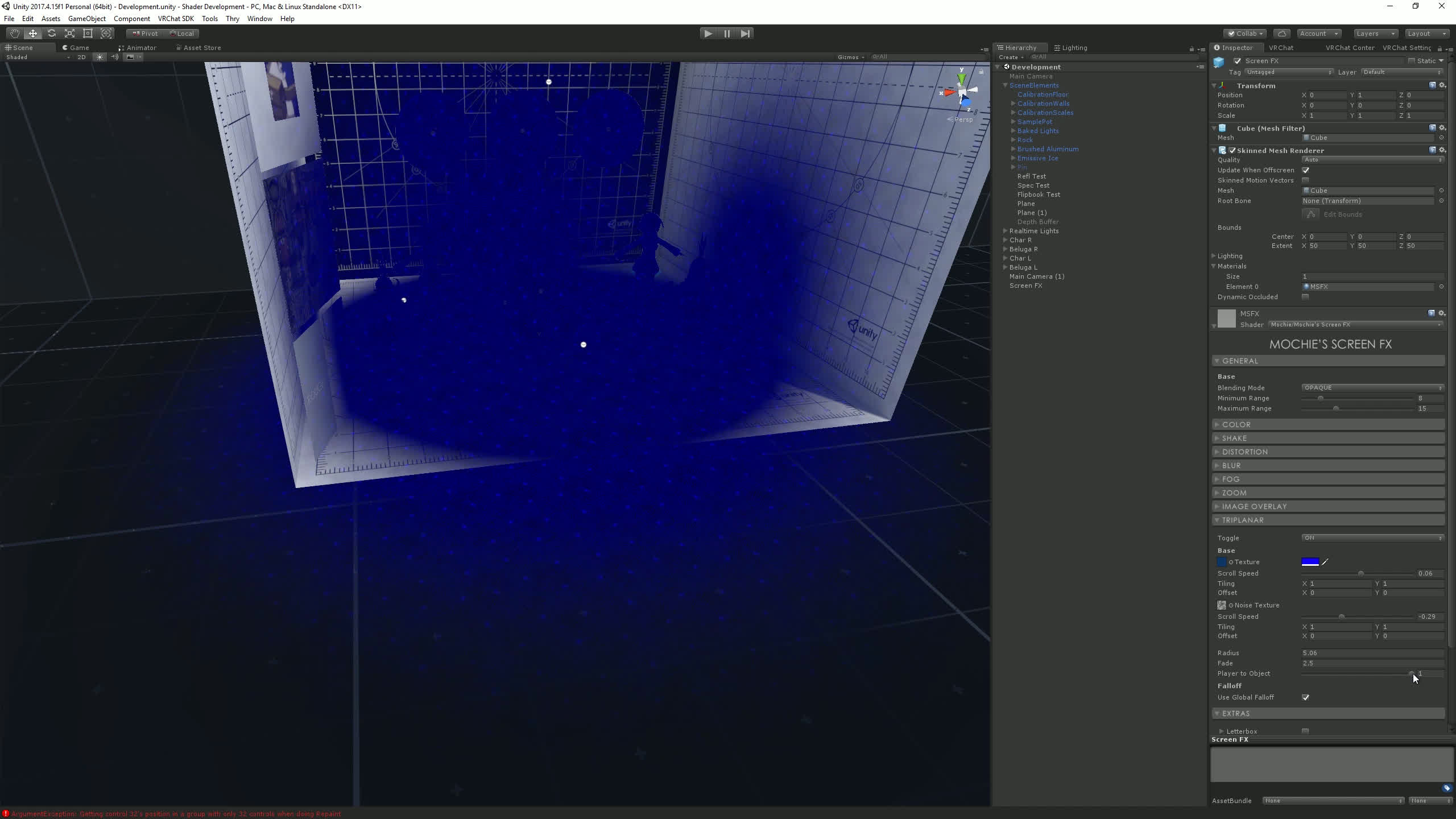Enable Skinned Motion Vectors checkbox

point(1306,180)
